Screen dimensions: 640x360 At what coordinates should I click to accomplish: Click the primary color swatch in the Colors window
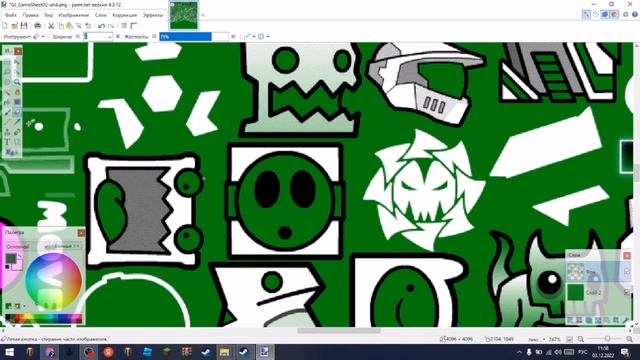[11, 258]
